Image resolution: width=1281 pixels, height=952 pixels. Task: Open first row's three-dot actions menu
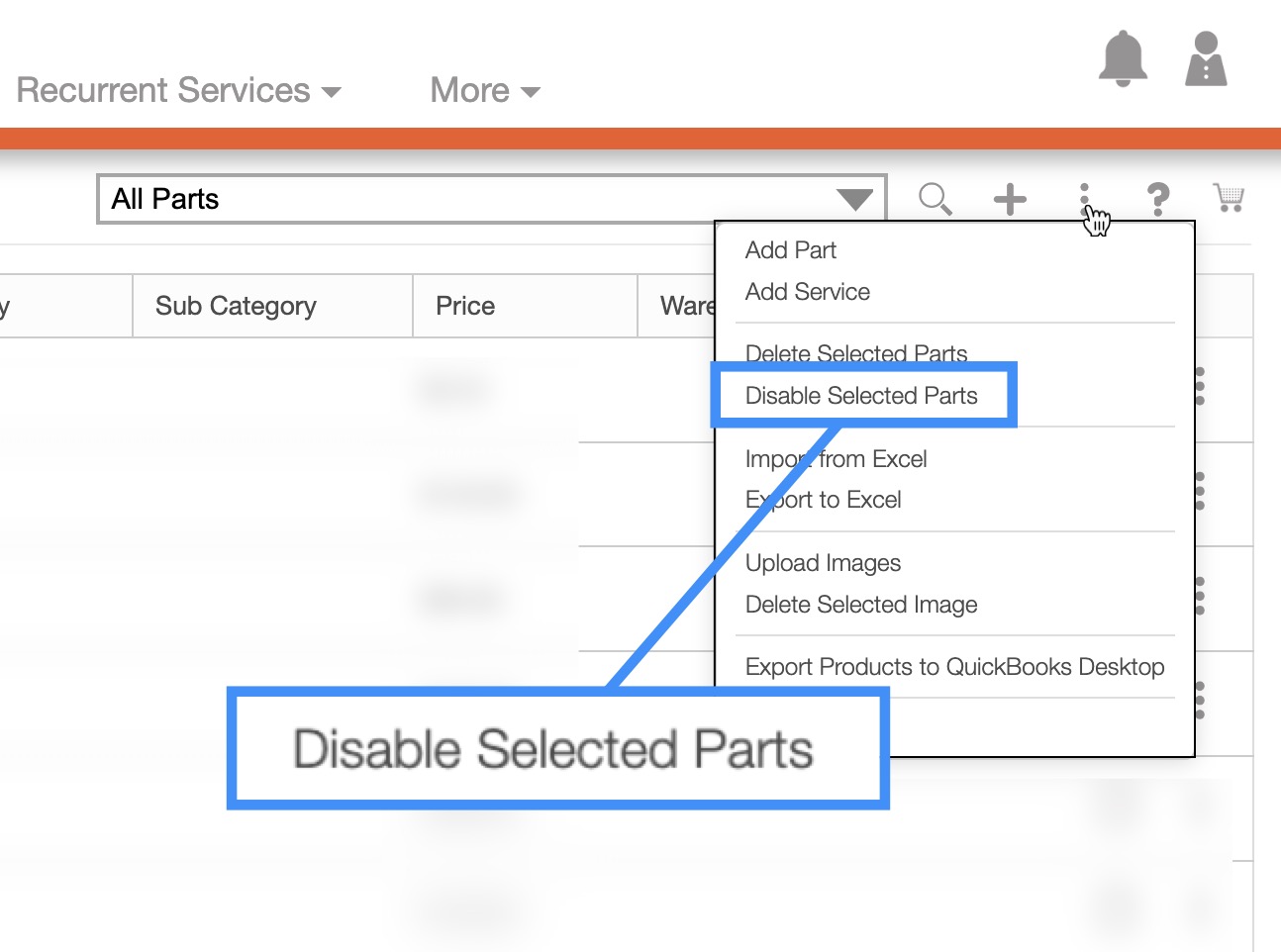click(1200, 387)
